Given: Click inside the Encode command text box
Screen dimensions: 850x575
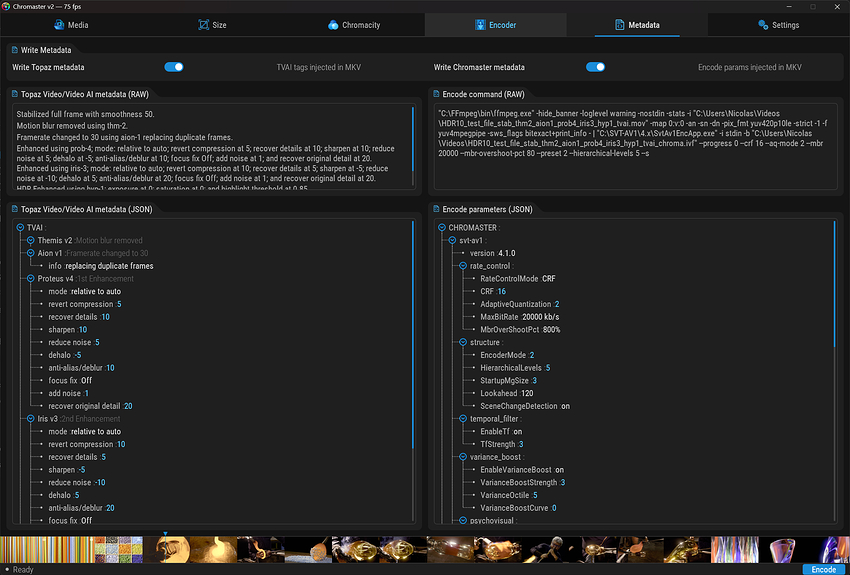Looking at the screenshot, I should 635,147.
